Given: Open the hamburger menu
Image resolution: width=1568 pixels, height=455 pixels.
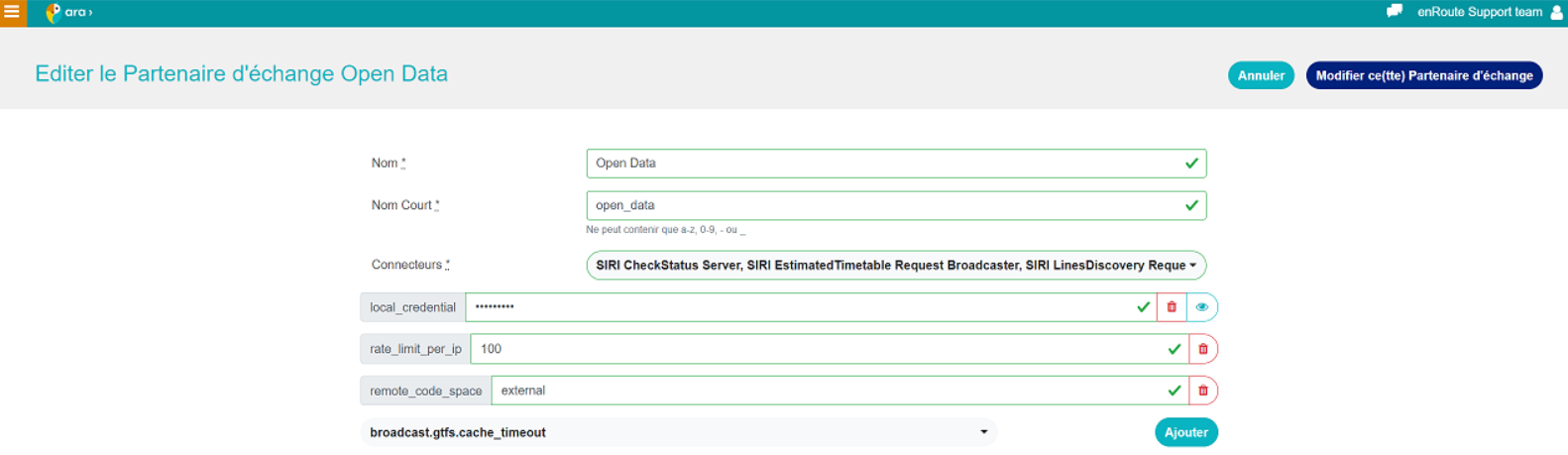Looking at the screenshot, I should (12, 13).
